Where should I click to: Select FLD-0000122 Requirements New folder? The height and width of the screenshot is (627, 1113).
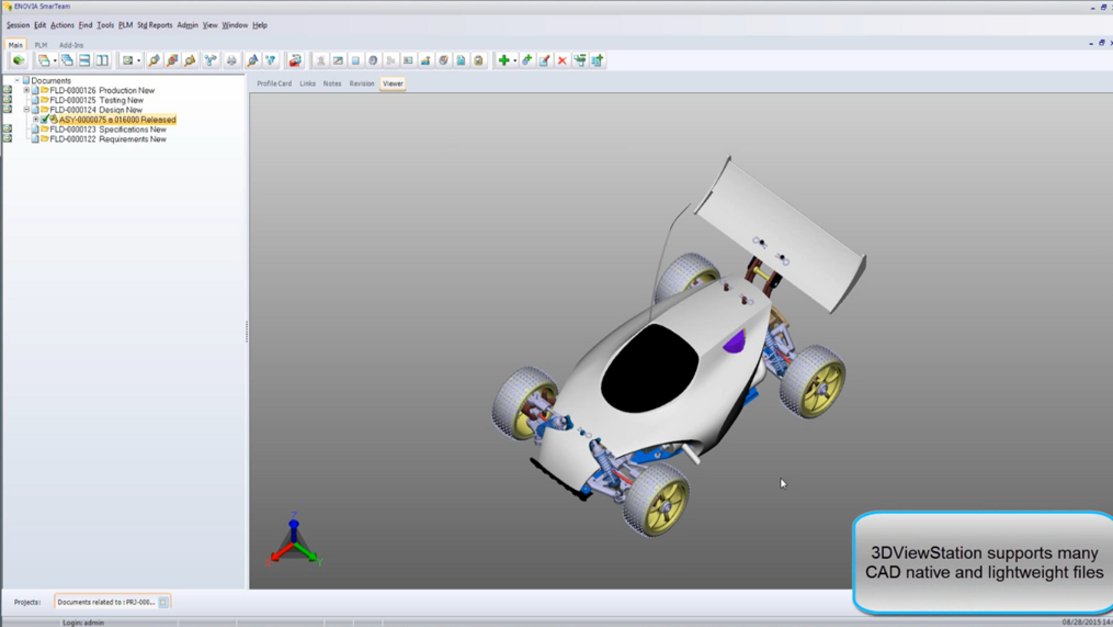tap(108, 139)
